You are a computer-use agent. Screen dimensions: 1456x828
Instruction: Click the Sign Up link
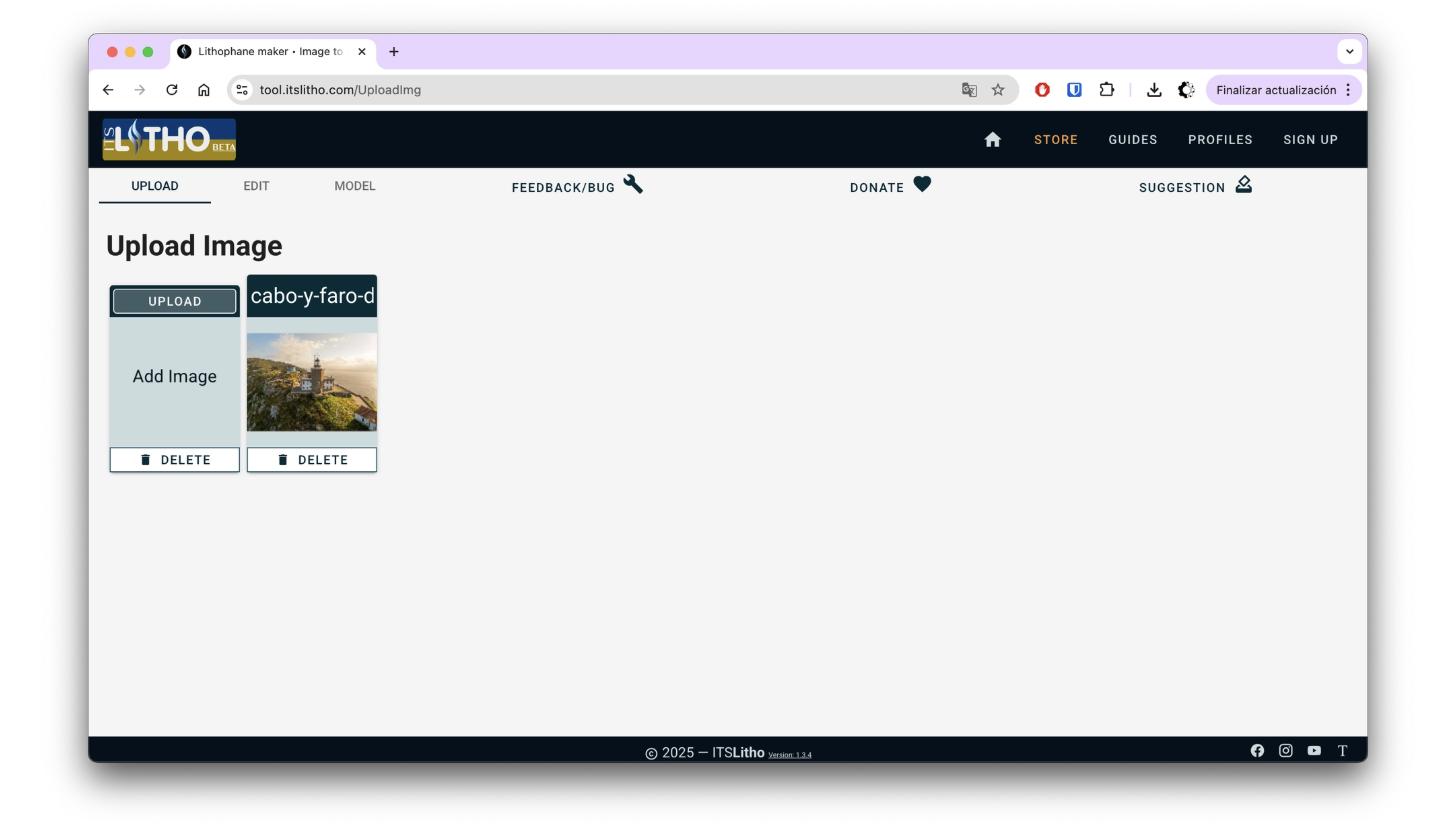(1310, 140)
